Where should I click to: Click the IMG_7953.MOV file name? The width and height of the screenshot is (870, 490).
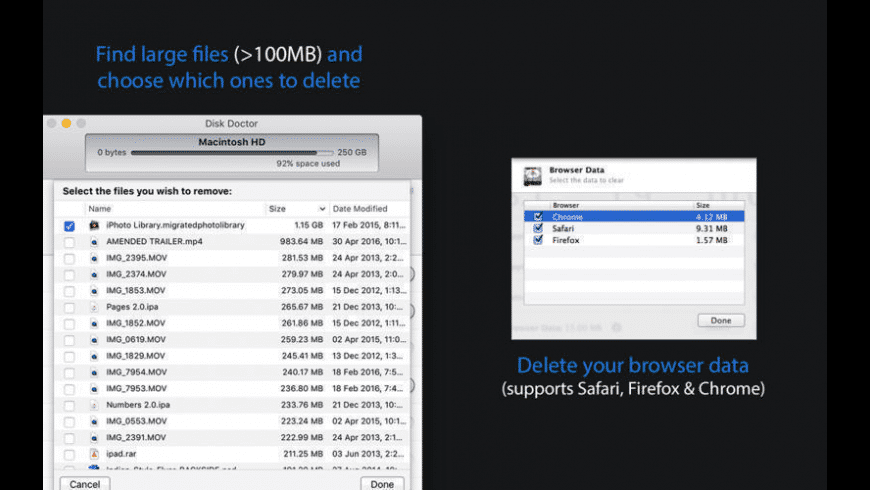click(136, 388)
